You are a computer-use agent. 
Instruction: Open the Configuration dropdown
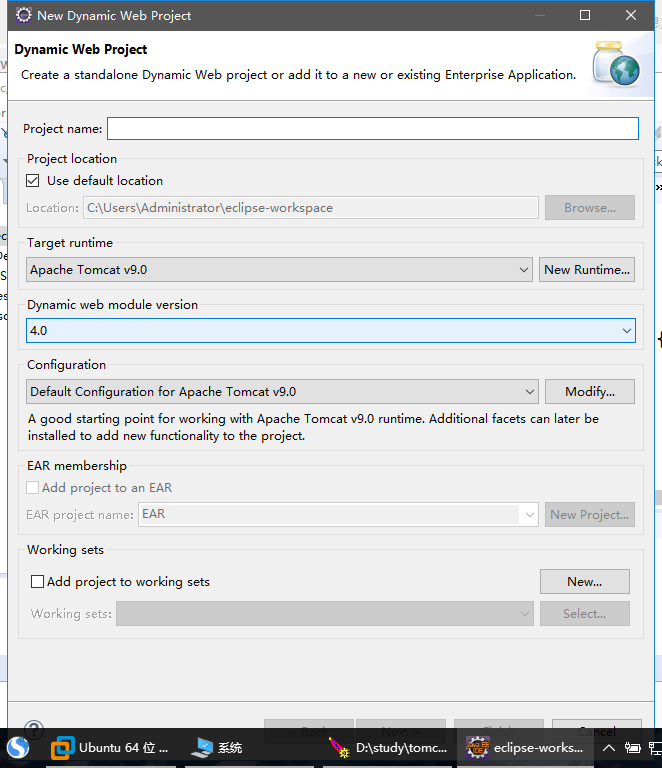(282, 391)
